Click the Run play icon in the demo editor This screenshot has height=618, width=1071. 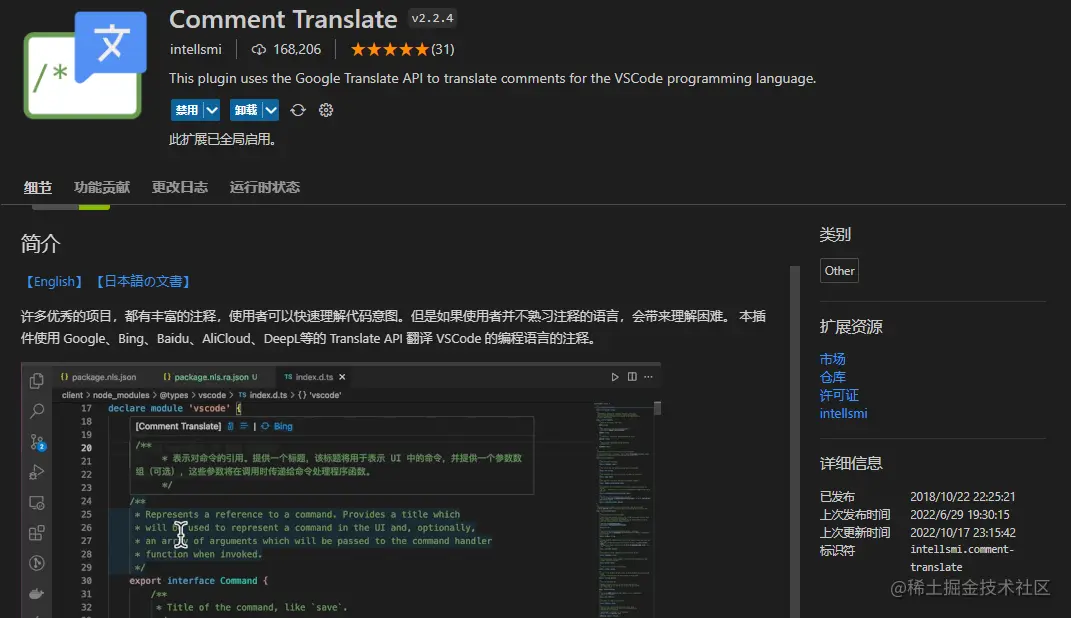coord(615,377)
